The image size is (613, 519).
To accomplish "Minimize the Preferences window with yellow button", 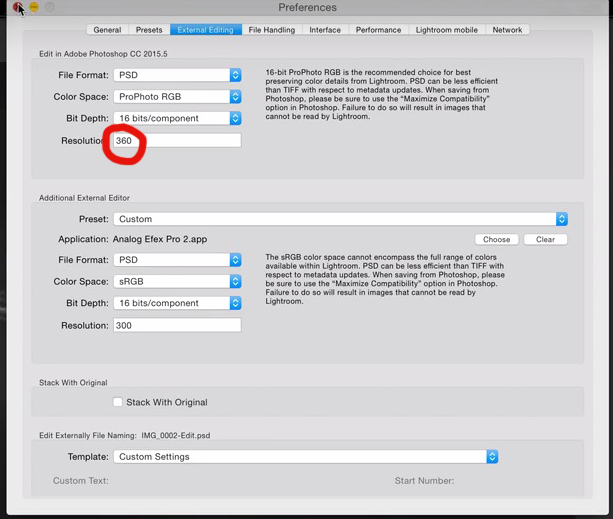I will [x=34, y=7].
